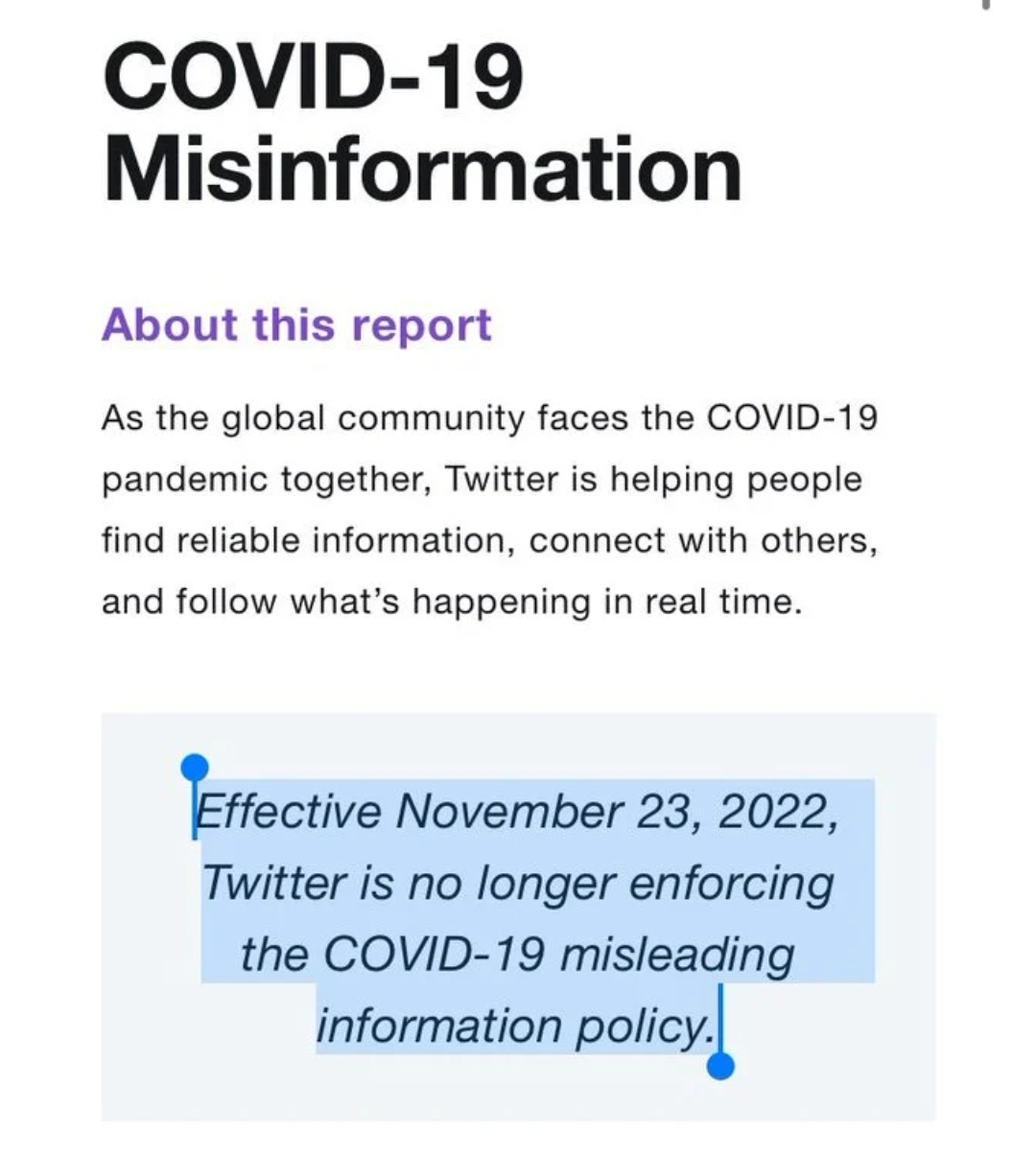Image resolution: width=1036 pixels, height=1160 pixels.
Task: Click the 'COVID-19' title line
Action: point(314,77)
